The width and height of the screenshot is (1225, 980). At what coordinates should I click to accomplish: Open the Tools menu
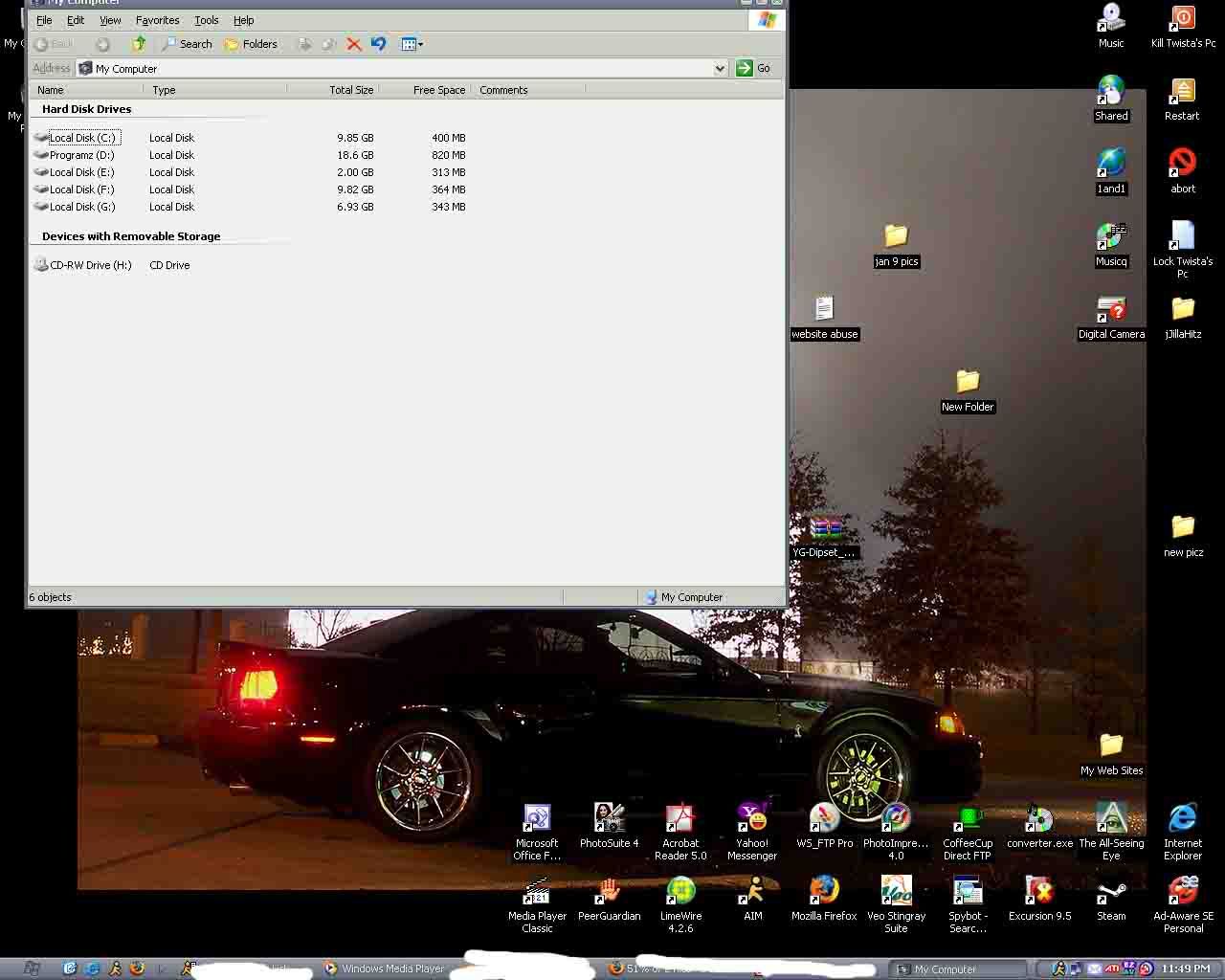(206, 20)
